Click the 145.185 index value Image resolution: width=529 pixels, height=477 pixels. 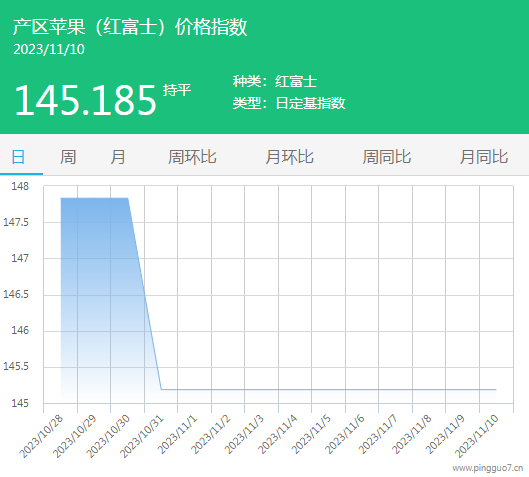[85, 100]
